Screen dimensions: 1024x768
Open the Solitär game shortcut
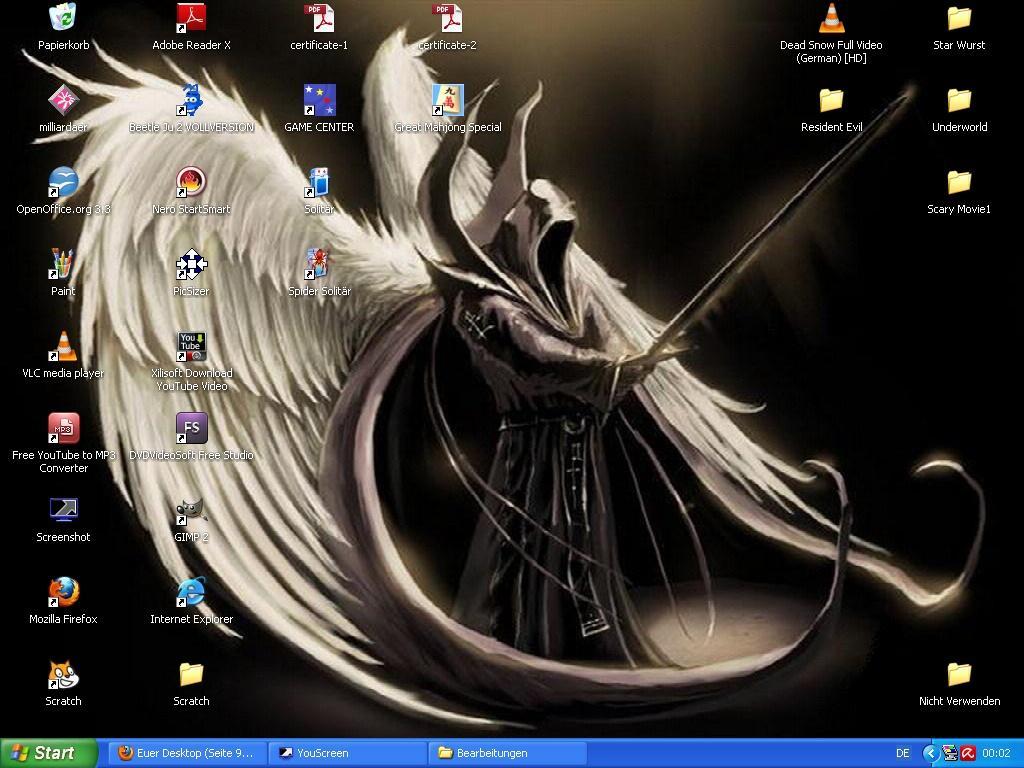(x=319, y=182)
